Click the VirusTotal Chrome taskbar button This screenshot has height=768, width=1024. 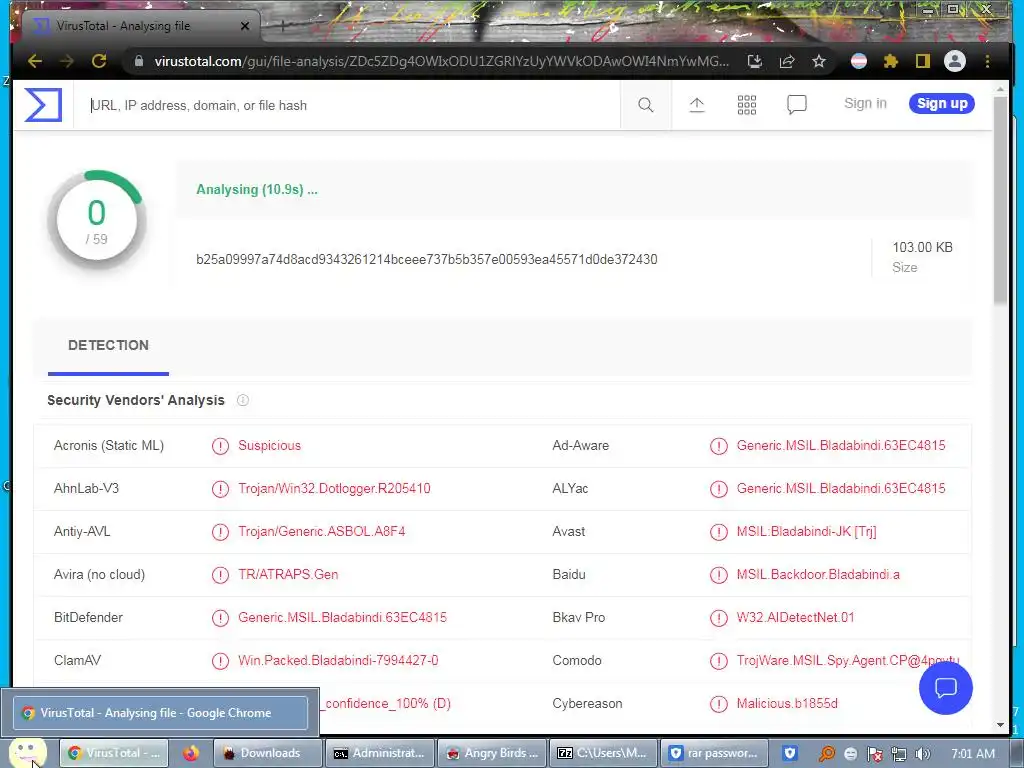coord(114,753)
